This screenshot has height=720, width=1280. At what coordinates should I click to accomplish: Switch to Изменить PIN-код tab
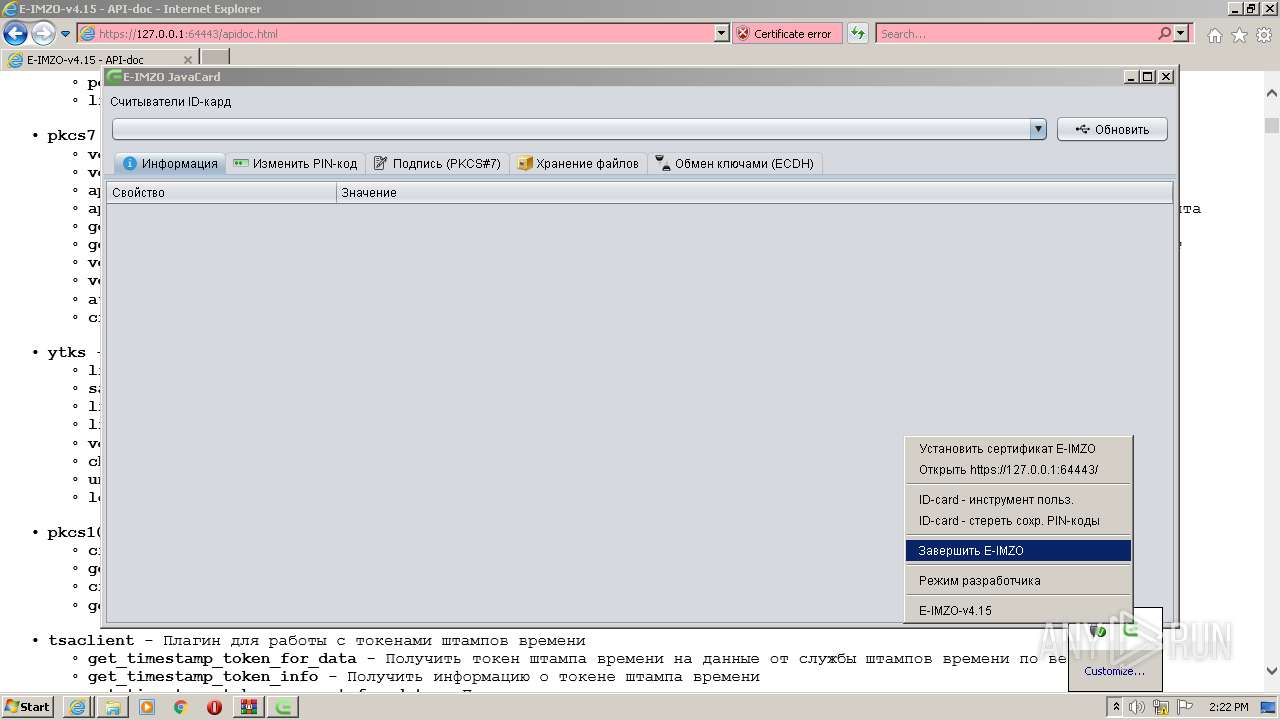pos(295,164)
